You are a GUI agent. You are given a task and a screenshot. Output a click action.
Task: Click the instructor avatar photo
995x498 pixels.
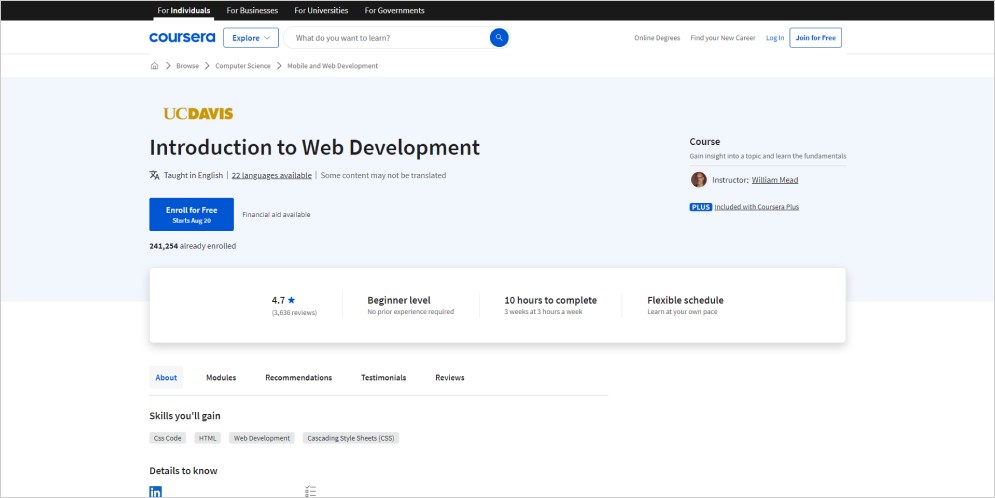click(699, 180)
